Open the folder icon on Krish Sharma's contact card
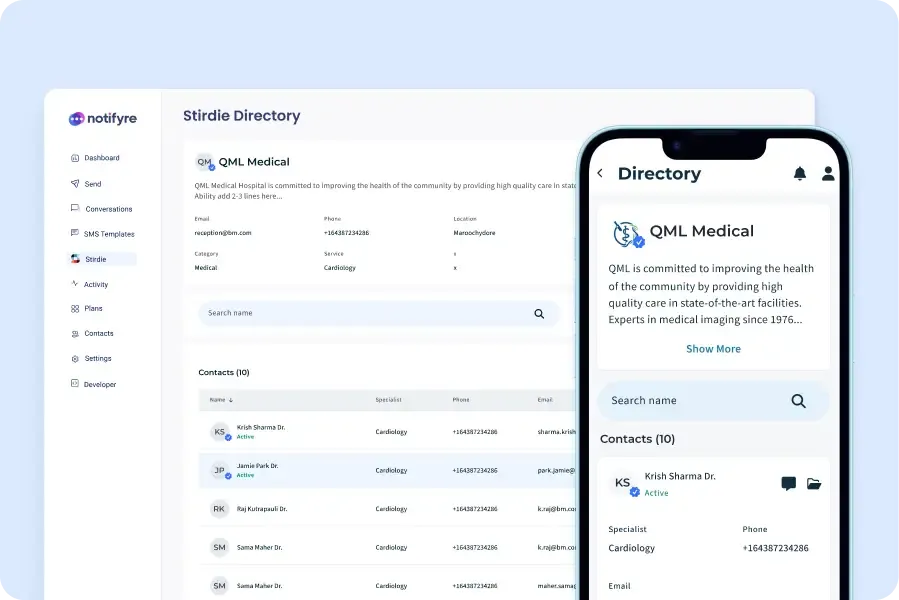The width and height of the screenshot is (899, 600). tap(815, 483)
